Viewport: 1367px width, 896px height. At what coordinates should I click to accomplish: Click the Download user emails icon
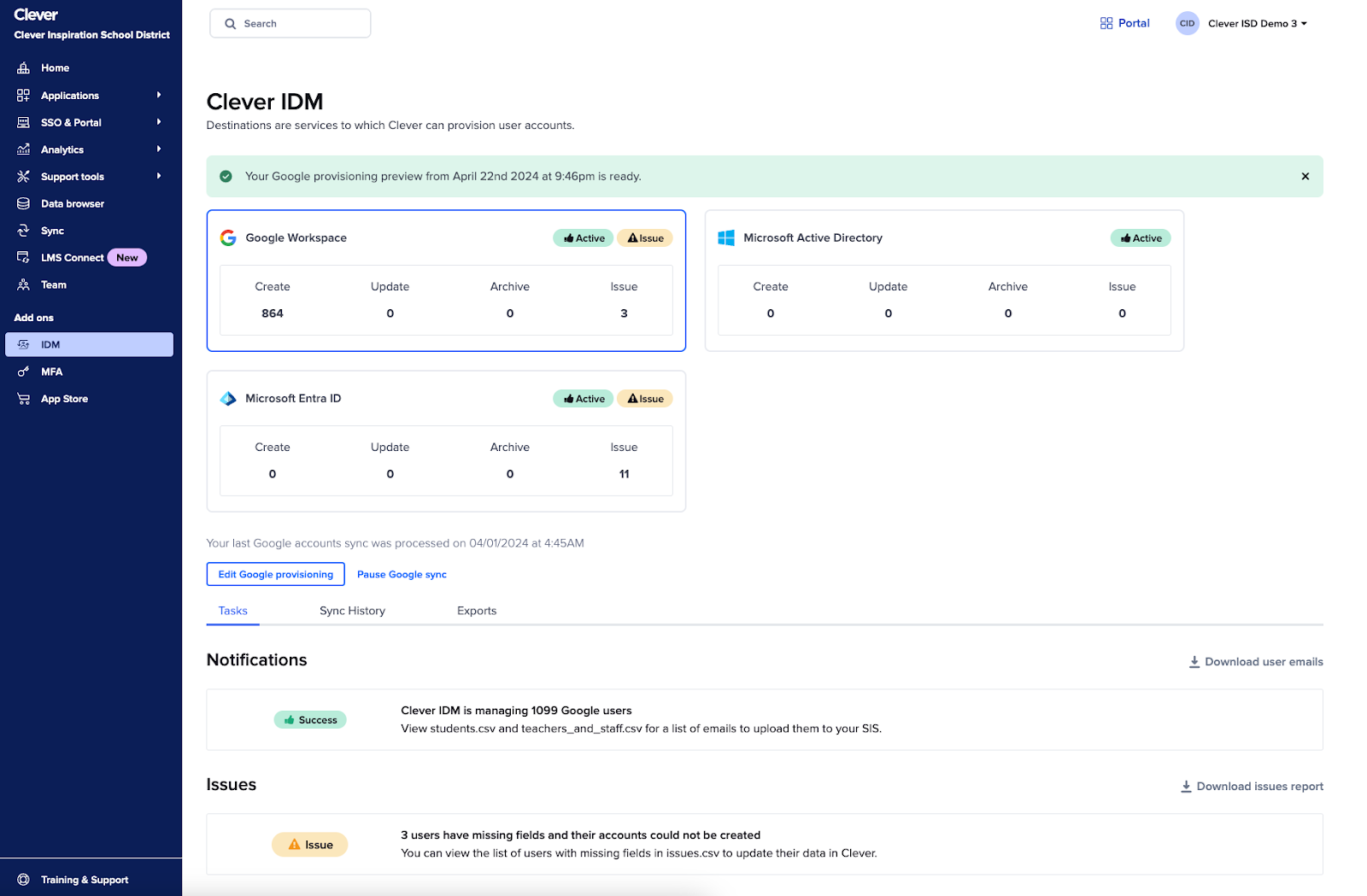[1194, 662]
